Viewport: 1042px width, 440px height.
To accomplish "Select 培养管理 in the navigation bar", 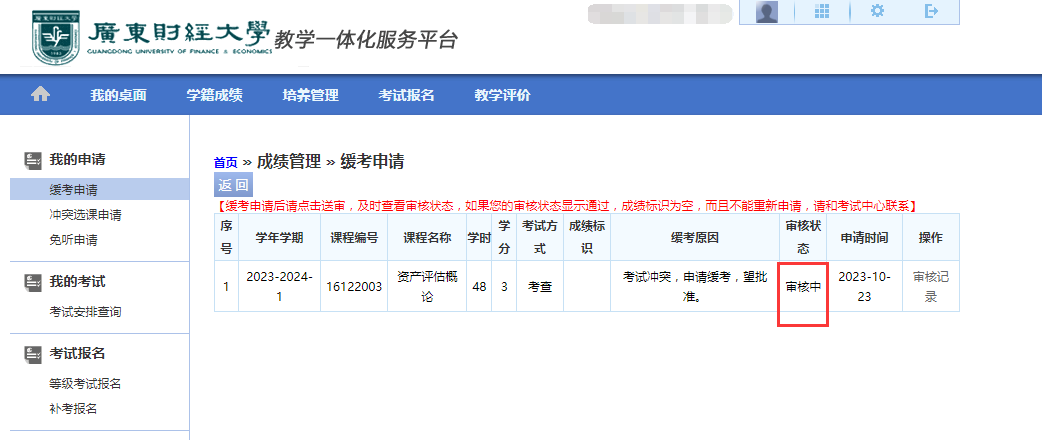I will [310, 95].
